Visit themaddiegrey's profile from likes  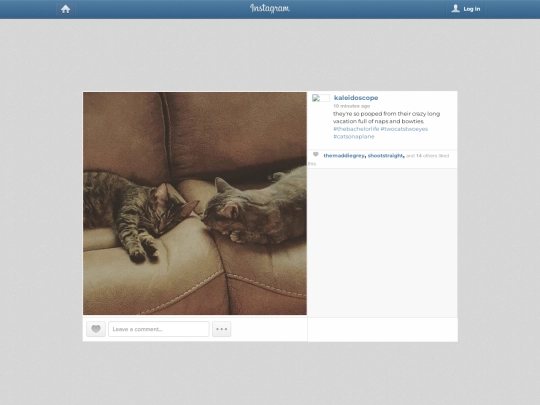pos(344,156)
